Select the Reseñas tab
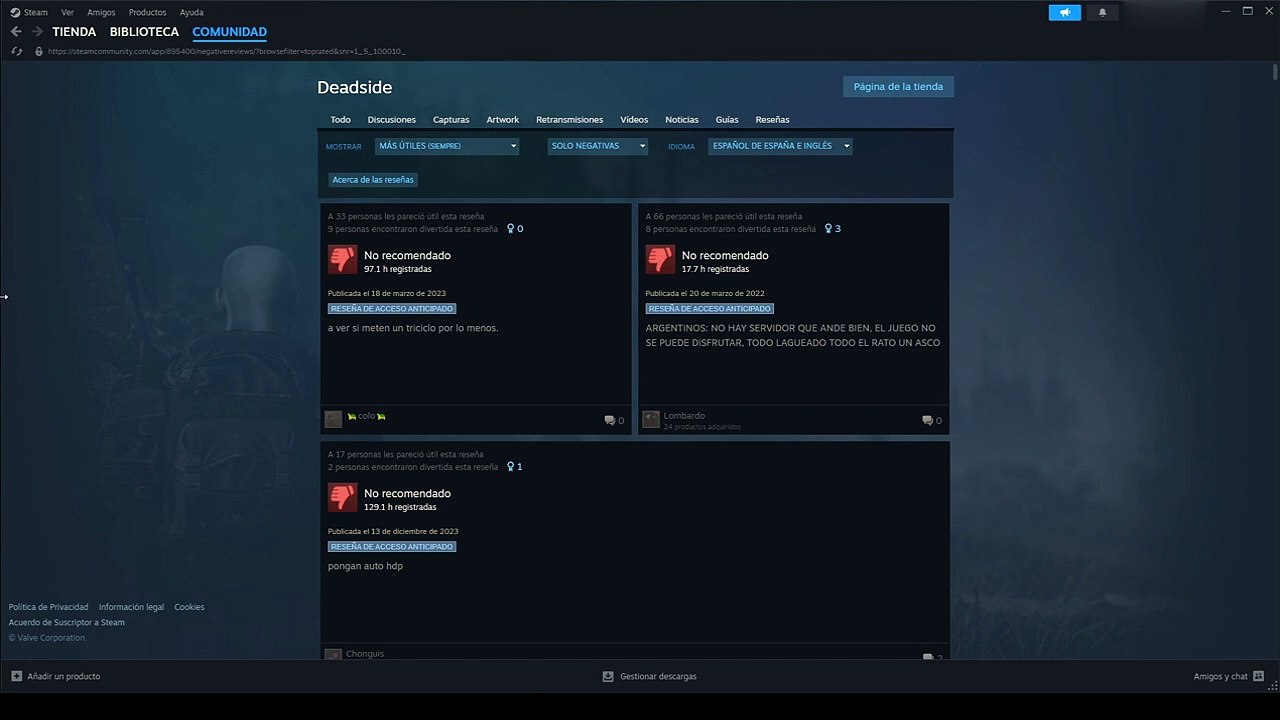Viewport: 1280px width, 720px height. point(772,119)
